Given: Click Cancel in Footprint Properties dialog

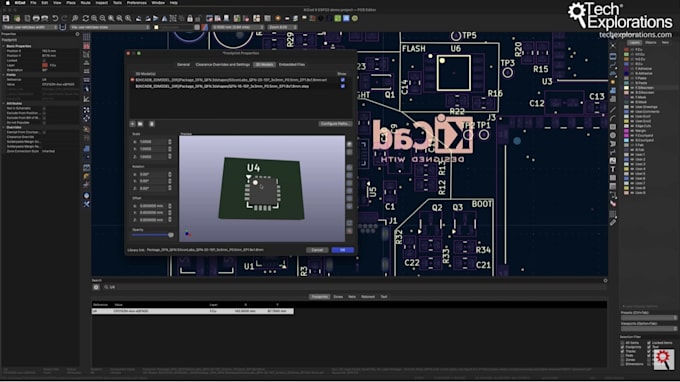Looking at the screenshot, I should coord(317,250).
